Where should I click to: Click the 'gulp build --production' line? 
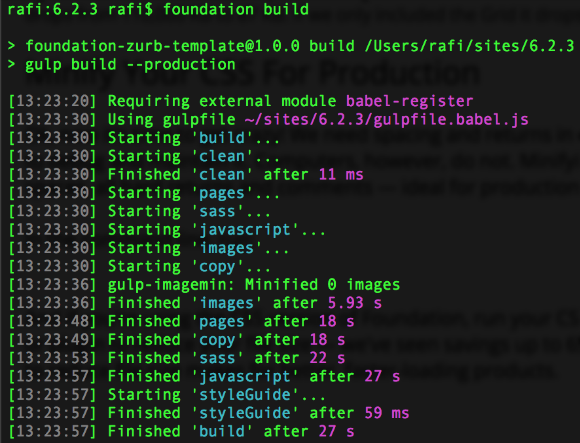(130, 65)
